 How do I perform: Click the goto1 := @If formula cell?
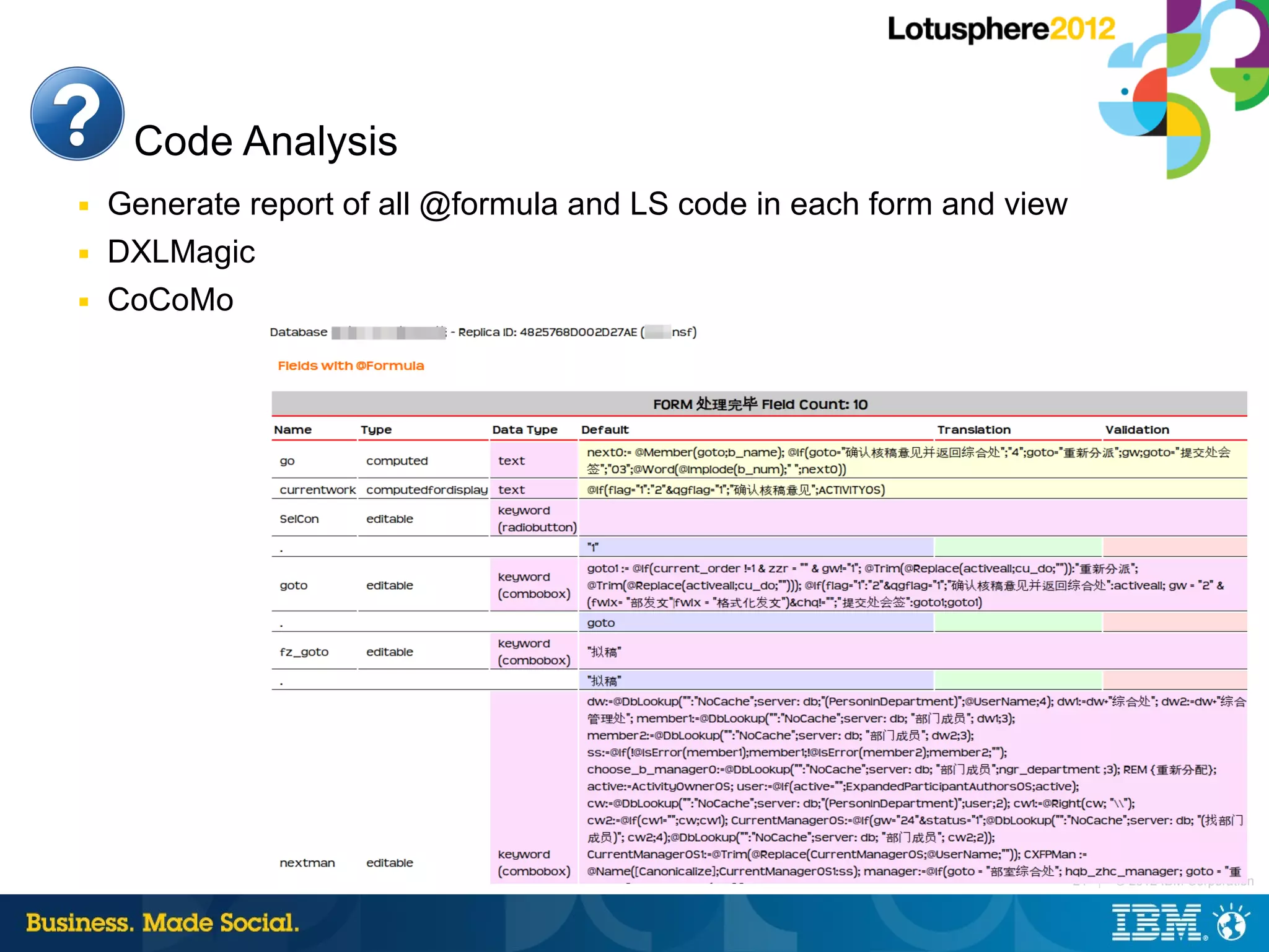[x=912, y=585]
